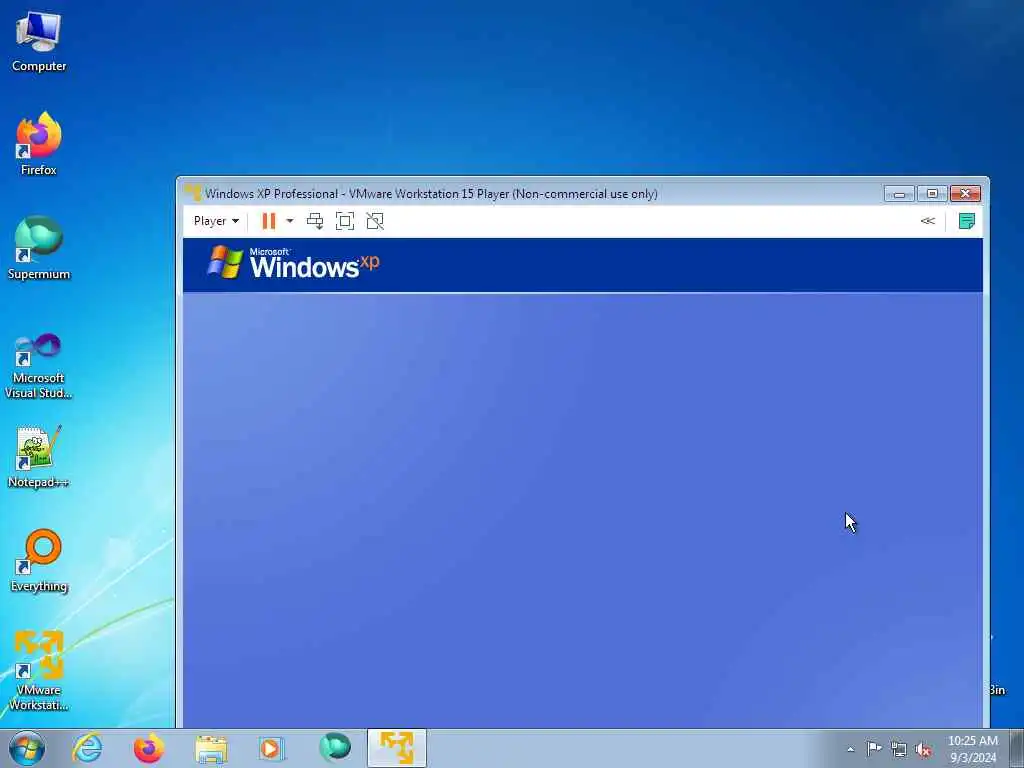This screenshot has height=768, width=1024.
Task: Send Ctrl+Alt+Del to the virtual machine
Action: point(315,221)
